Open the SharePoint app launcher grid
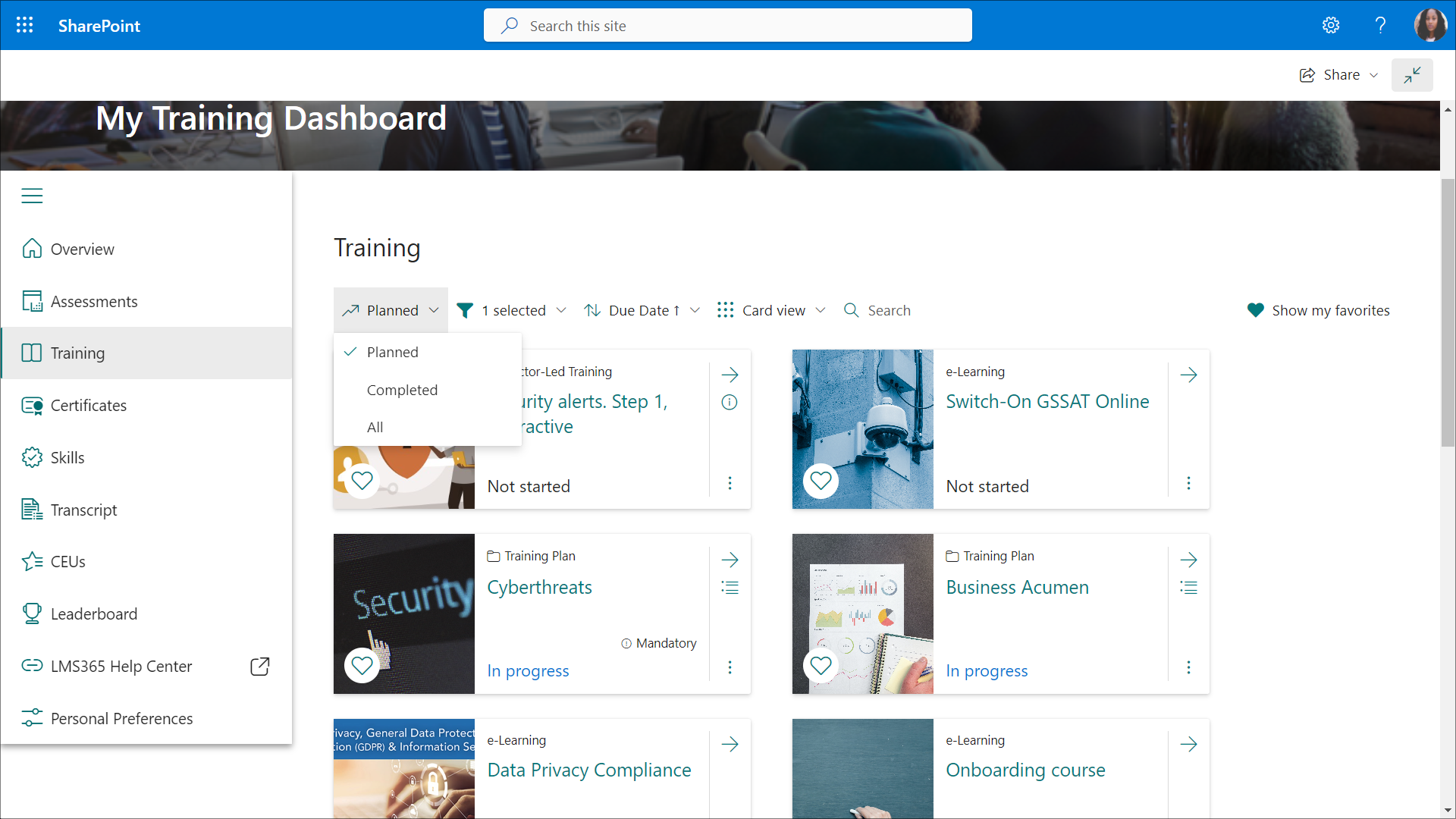 pyautogui.click(x=24, y=25)
